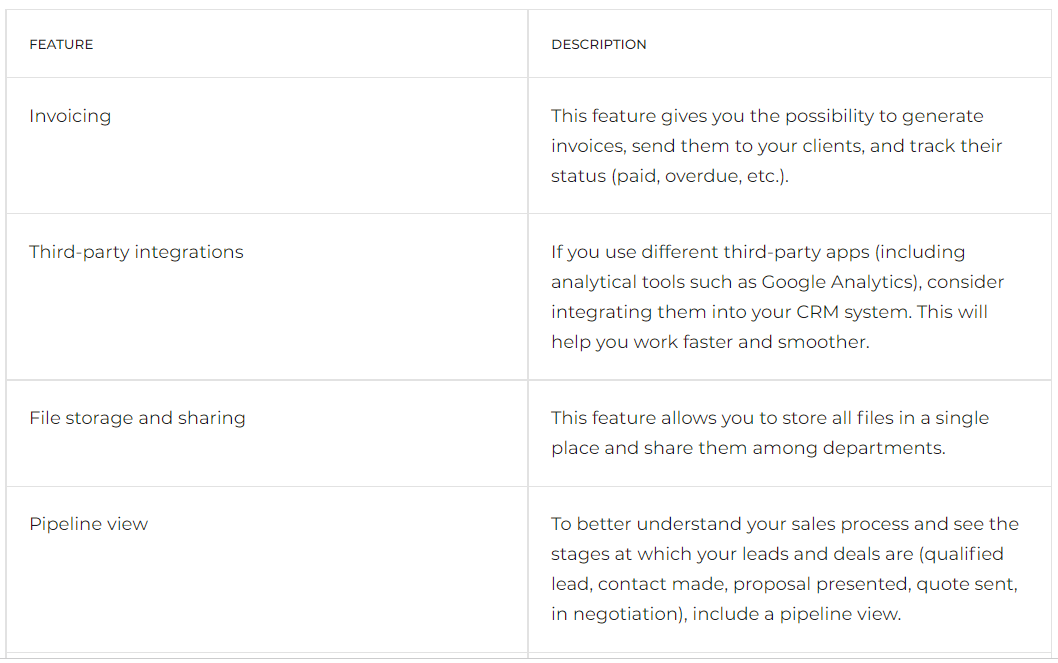The image size is (1058, 663).
Task: Click 'in negotiation), include a pipeline view'
Action: [x=725, y=614]
